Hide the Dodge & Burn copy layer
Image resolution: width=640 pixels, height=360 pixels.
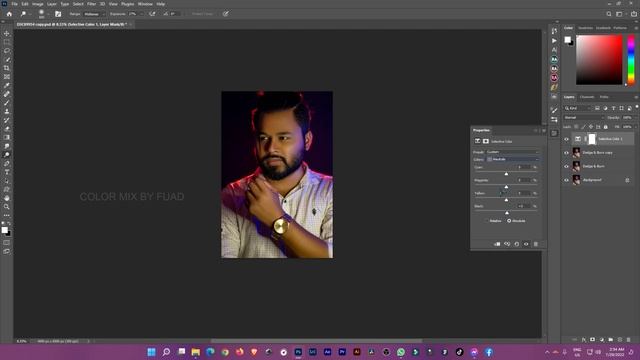[567, 153]
